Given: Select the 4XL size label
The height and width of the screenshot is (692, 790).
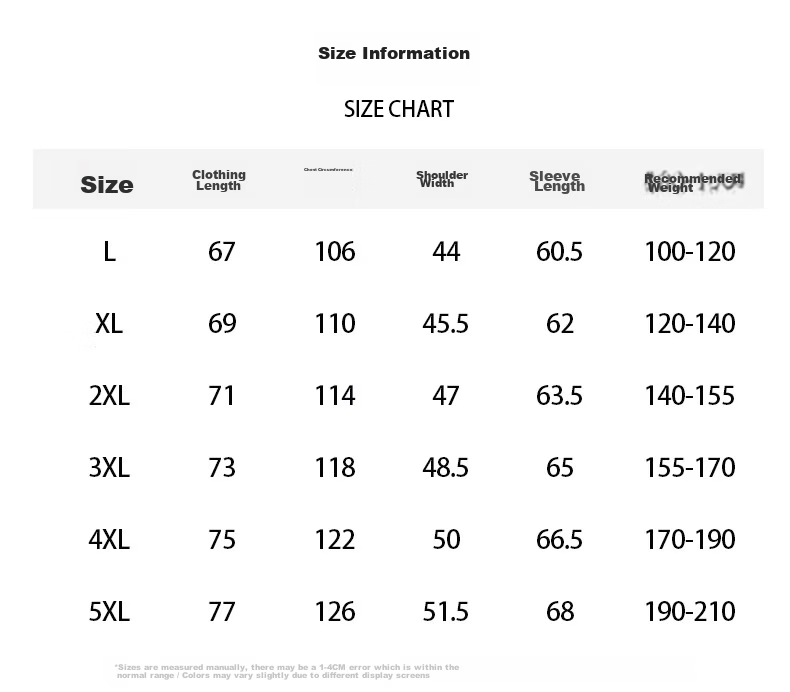Looking at the screenshot, I should pyautogui.click(x=109, y=540).
